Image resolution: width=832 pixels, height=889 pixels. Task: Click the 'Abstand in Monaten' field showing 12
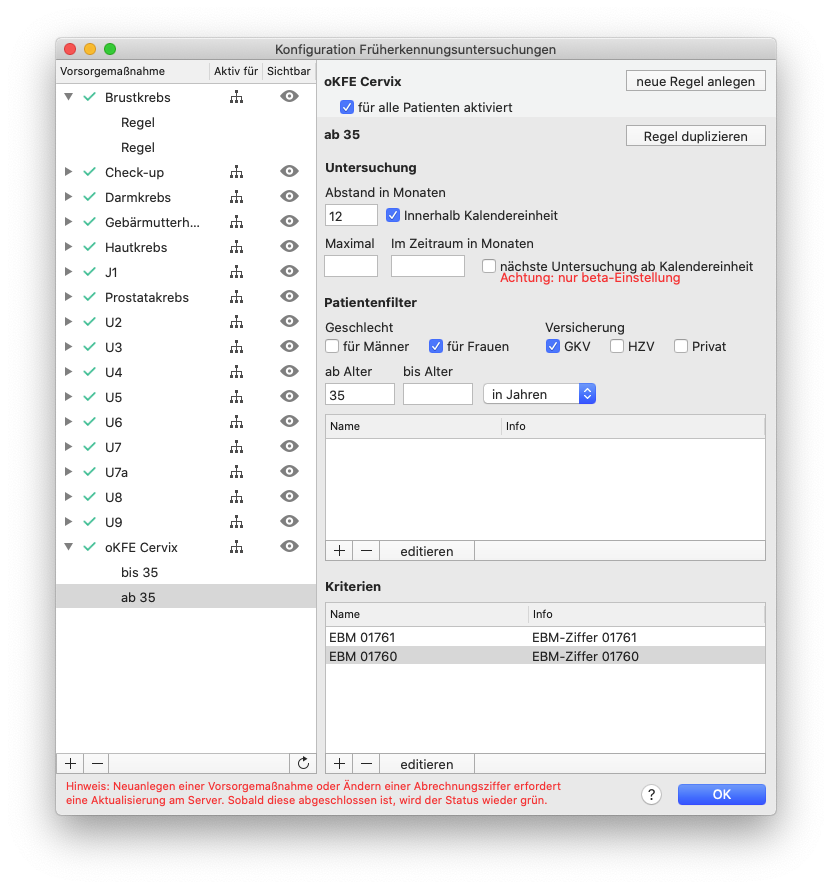(x=351, y=215)
